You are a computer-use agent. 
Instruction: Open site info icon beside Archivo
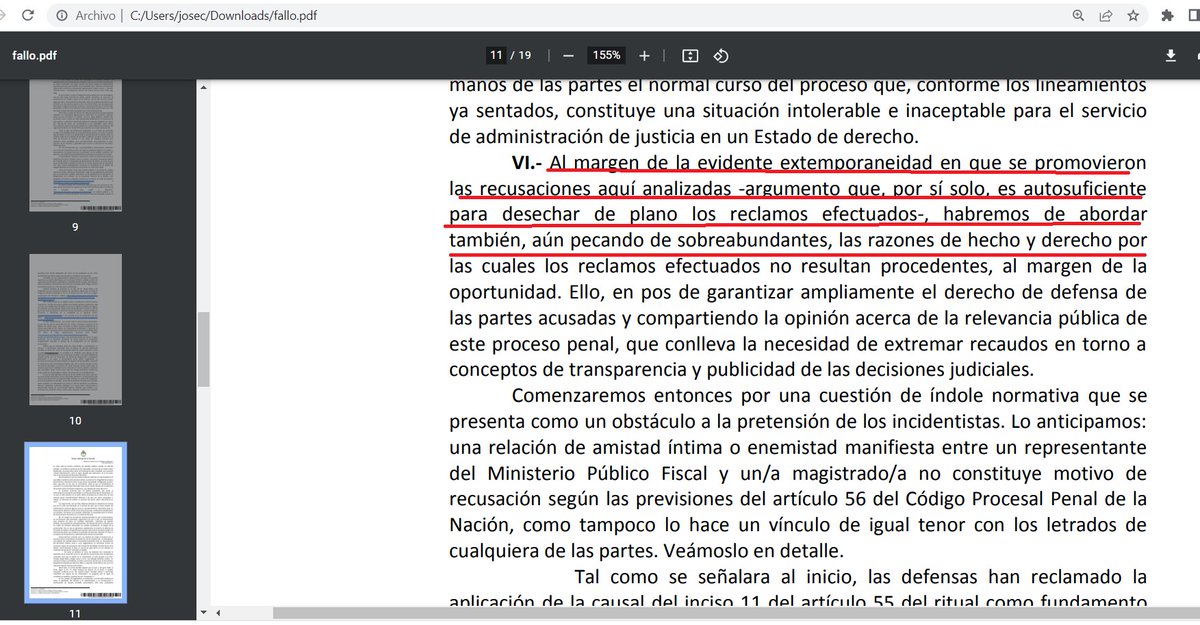(x=62, y=16)
